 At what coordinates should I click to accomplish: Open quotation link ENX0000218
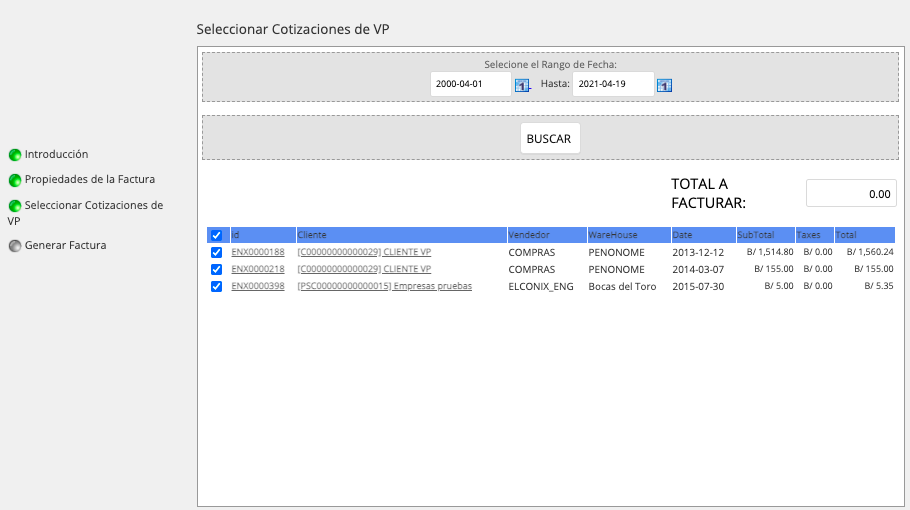tap(258, 269)
